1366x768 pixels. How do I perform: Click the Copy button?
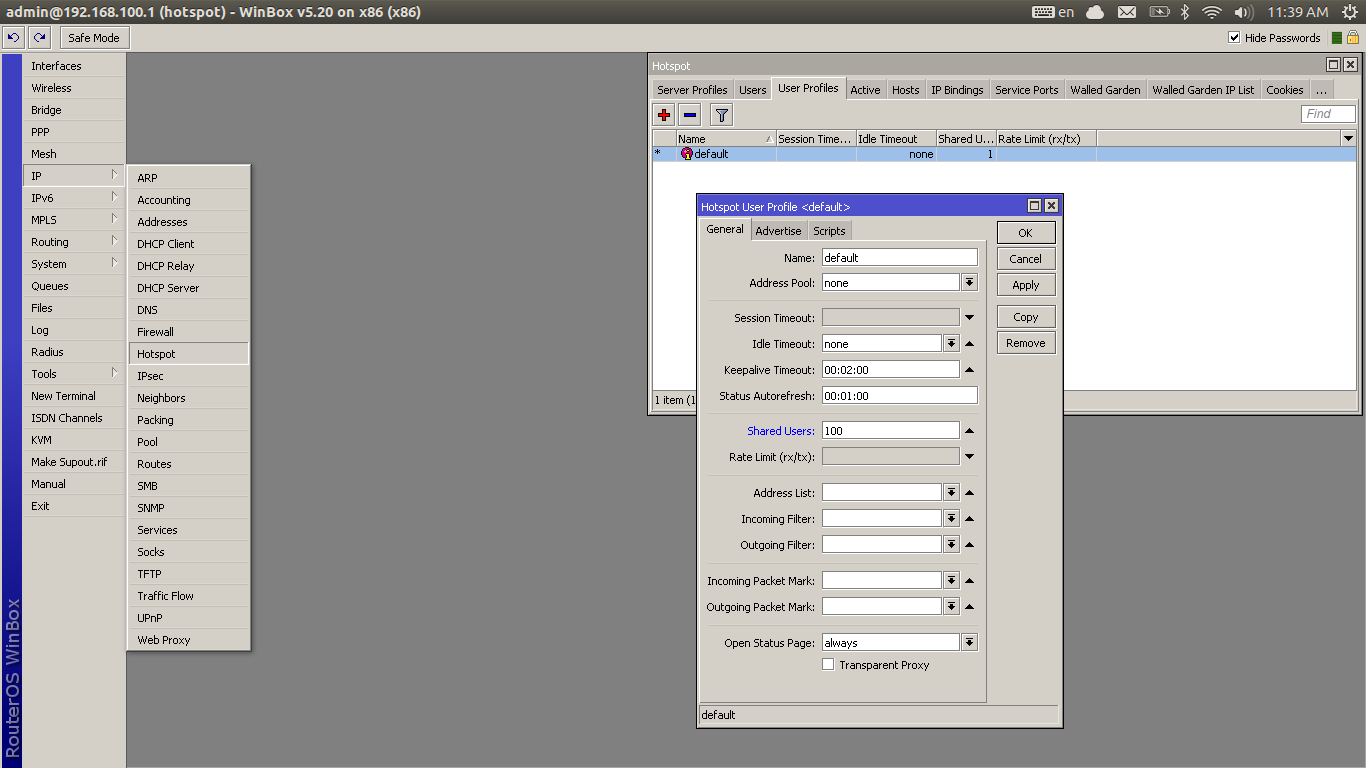(1026, 317)
